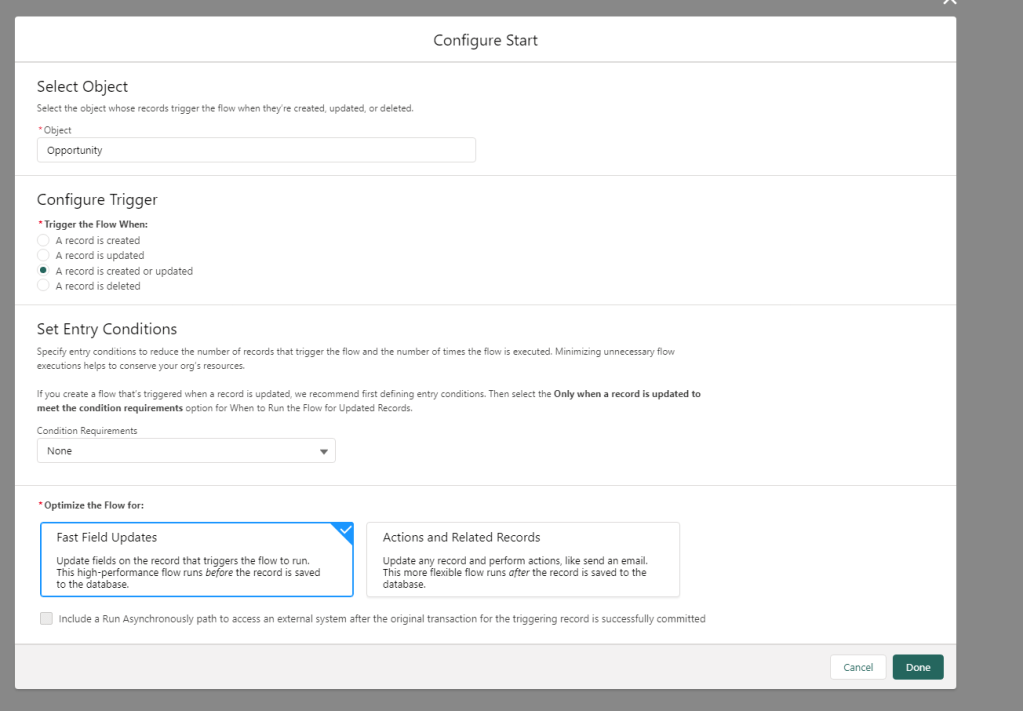Click the arrow in the Condition Requirements combo box

tap(323, 452)
